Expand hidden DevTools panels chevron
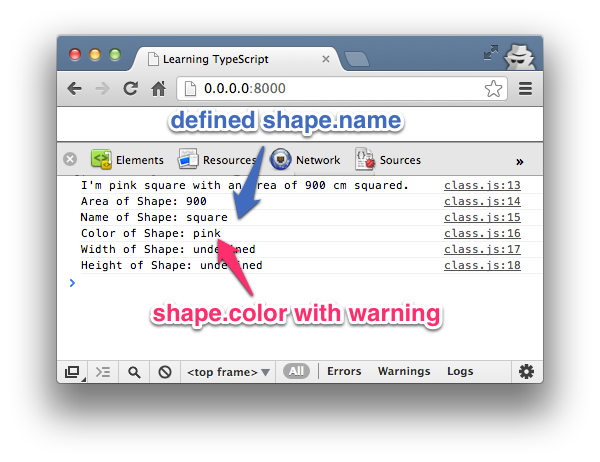 [519, 160]
